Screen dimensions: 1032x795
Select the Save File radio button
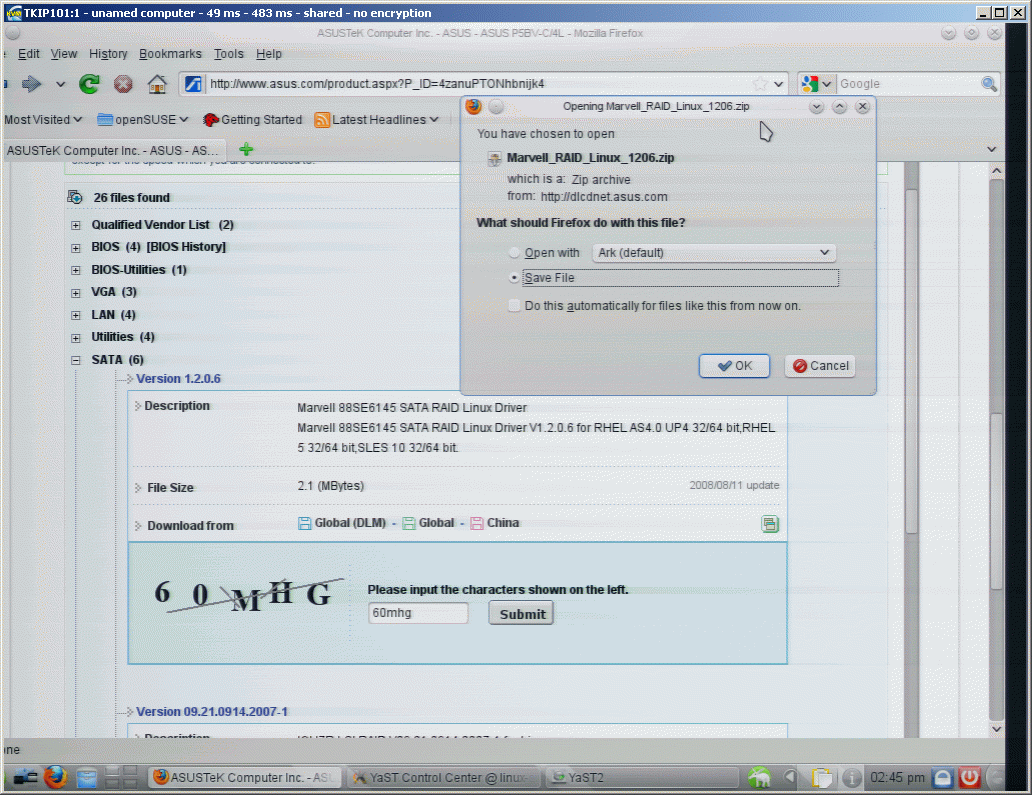coord(514,278)
